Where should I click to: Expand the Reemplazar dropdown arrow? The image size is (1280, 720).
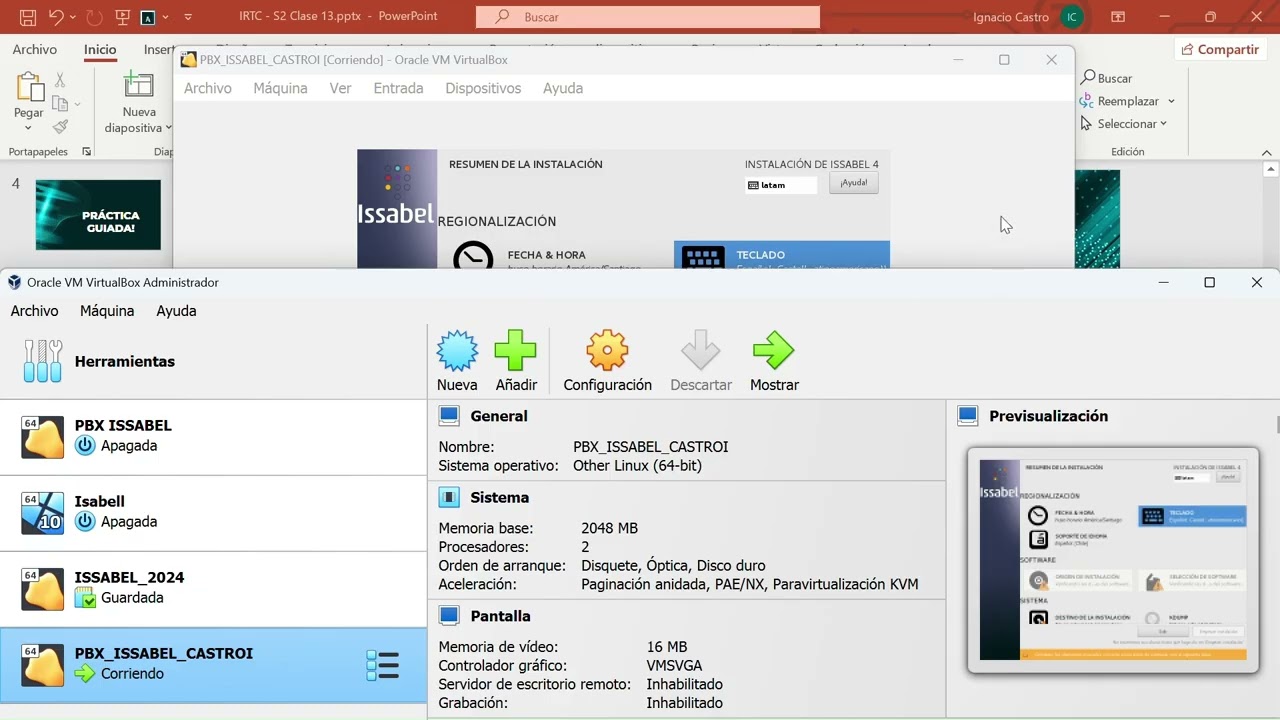(x=1171, y=101)
